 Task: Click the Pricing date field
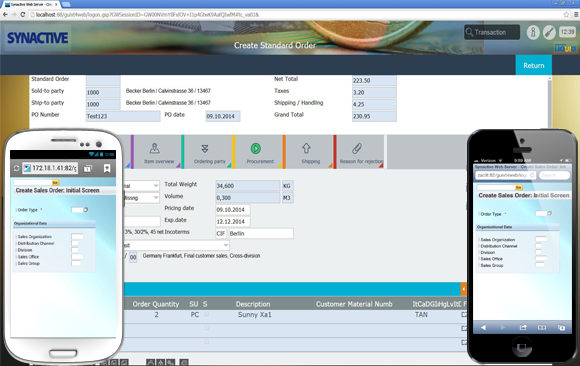pos(233,209)
